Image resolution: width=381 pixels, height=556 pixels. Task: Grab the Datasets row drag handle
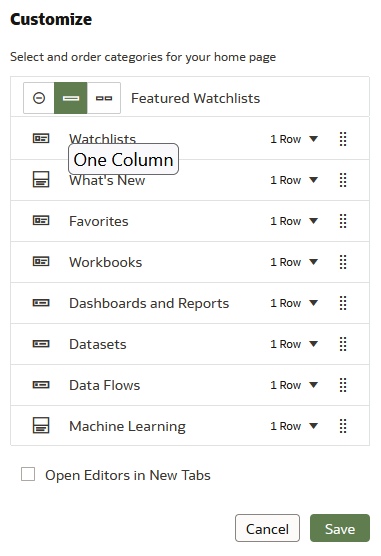[x=343, y=344]
